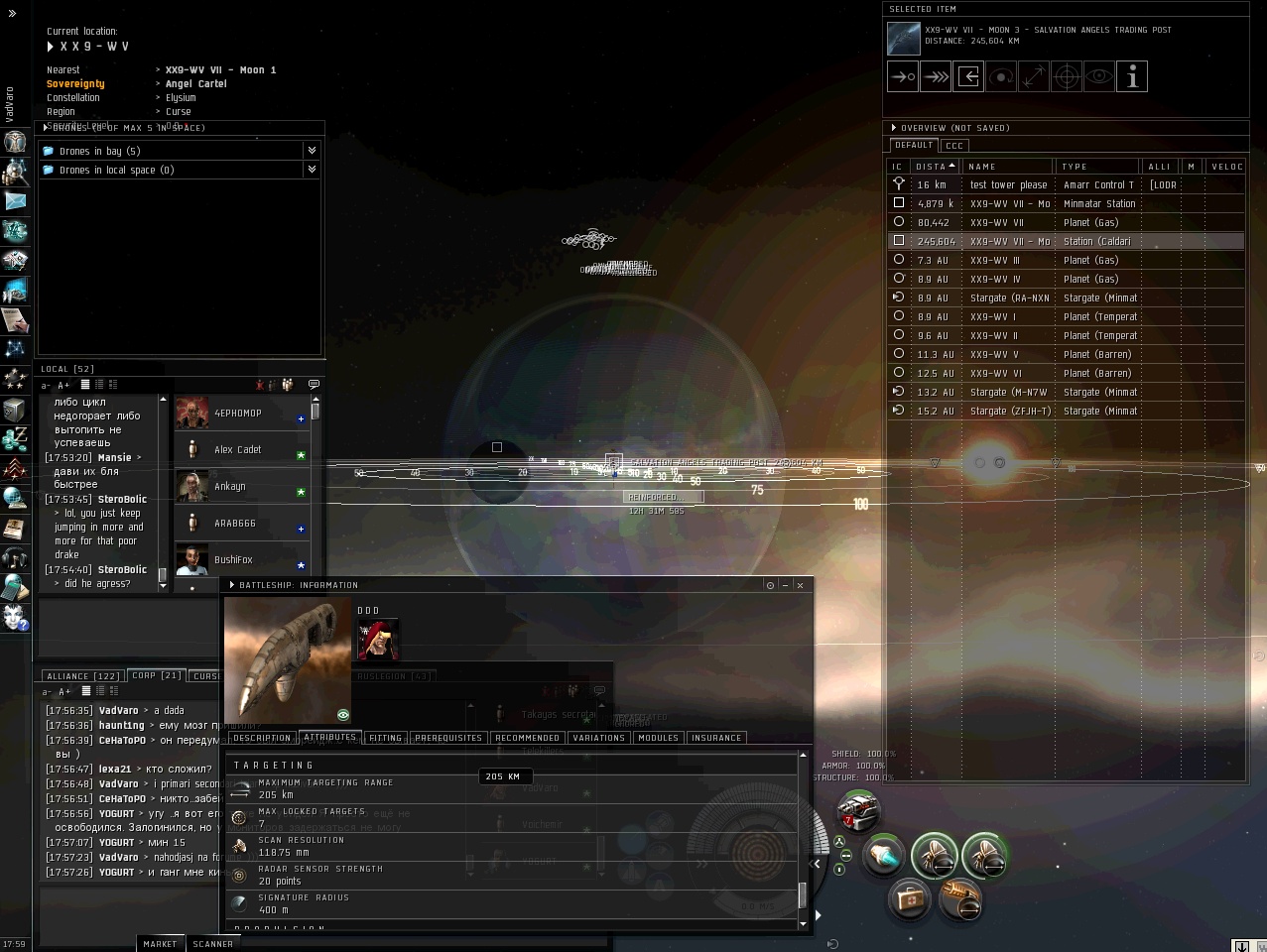
Task: Select Stargate (M-N7W overview row
Action: (x=1066, y=392)
